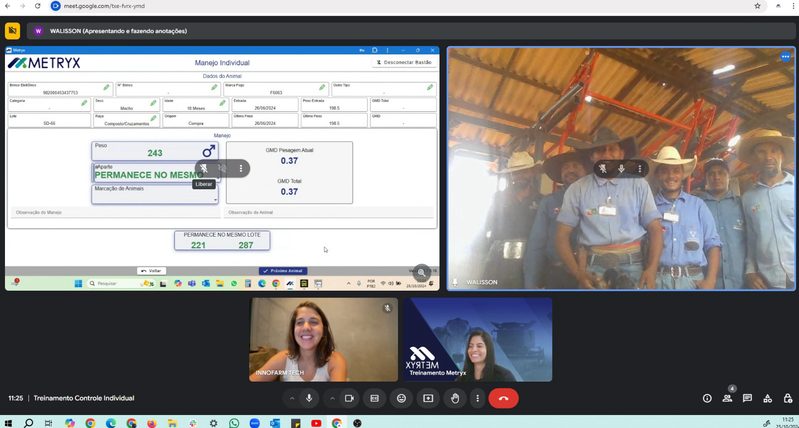The width and height of the screenshot is (799, 428).
Task: Click the Próximo Animal button
Action: [x=283, y=271]
